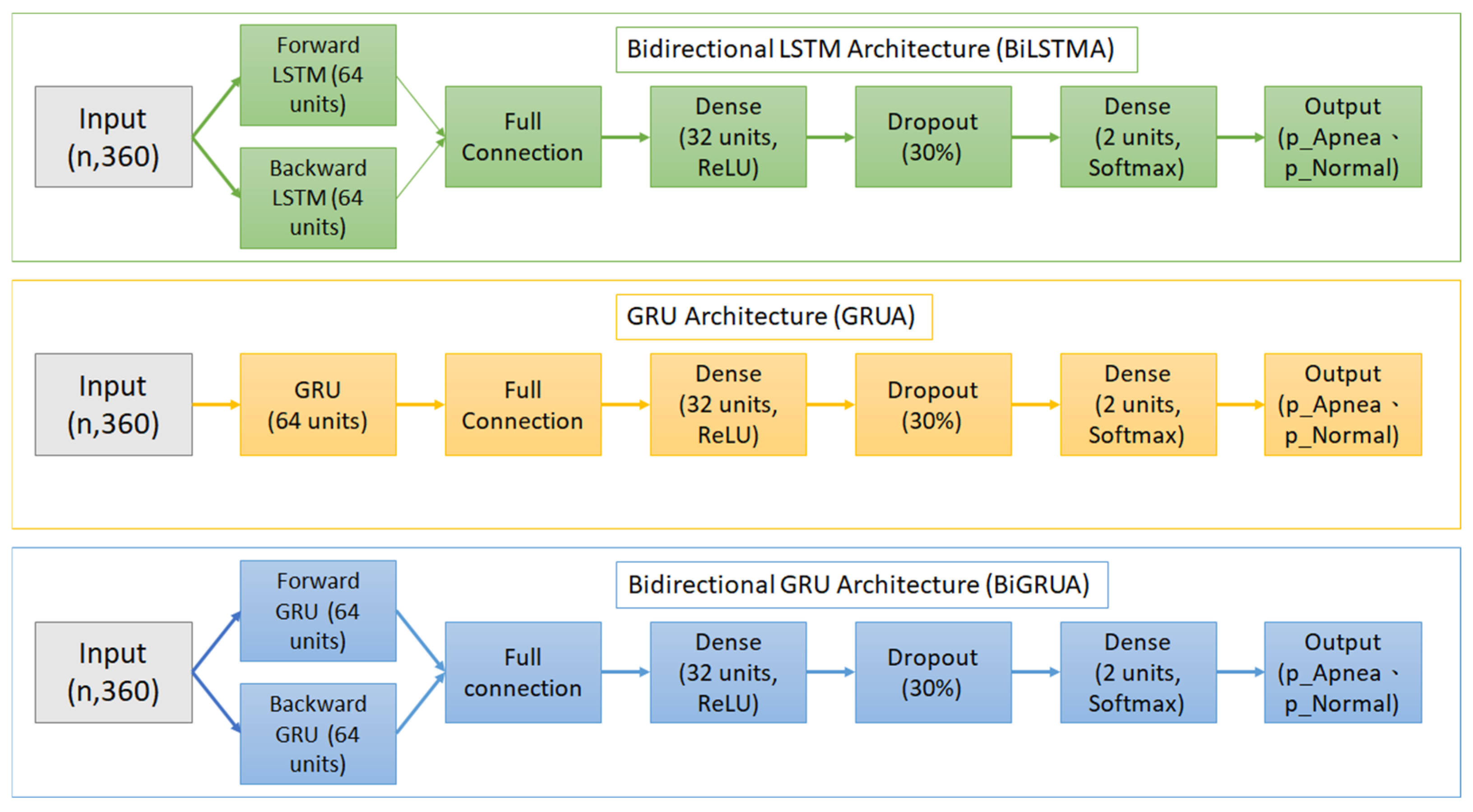The image size is (1473, 812).
Task: Select the Forward GRU (64 units) block
Action: [x=318, y=610]
